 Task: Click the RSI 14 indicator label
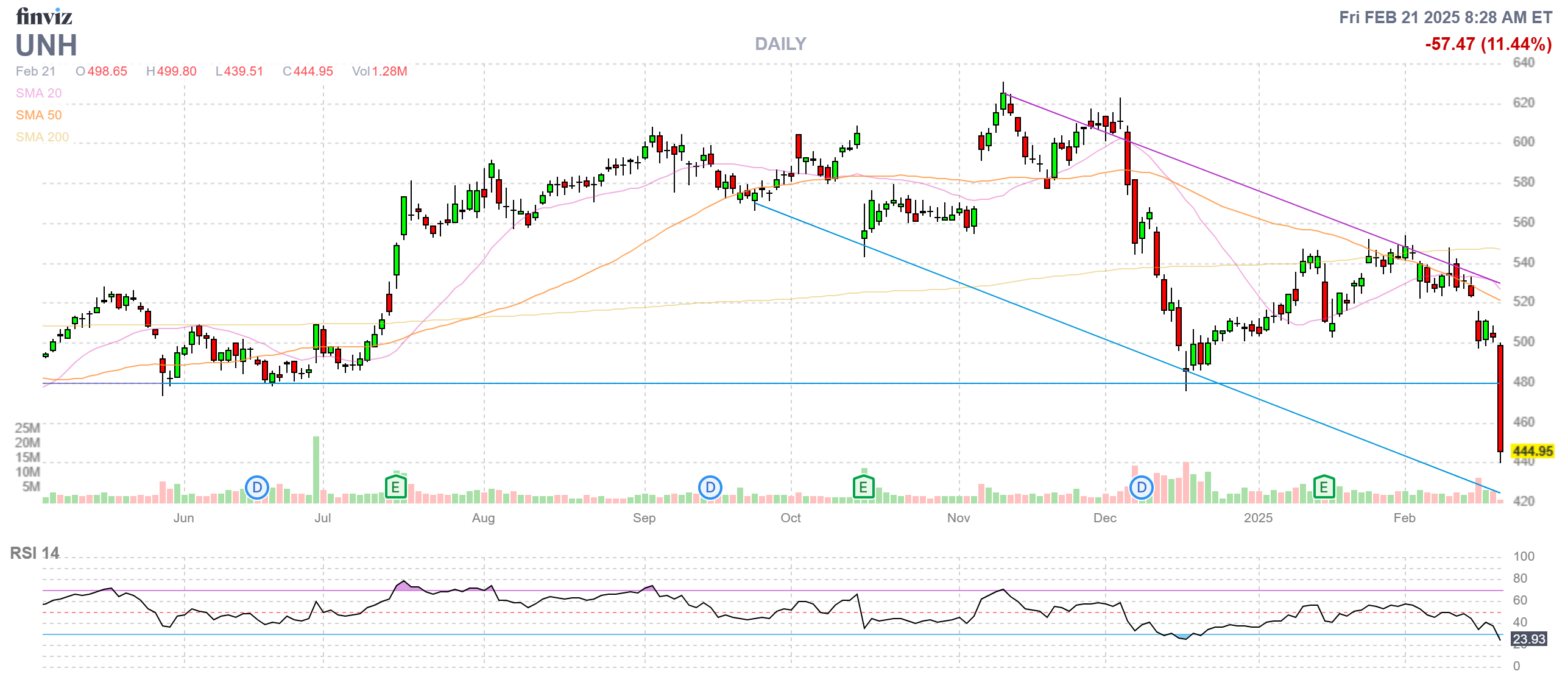click(35, 553)
